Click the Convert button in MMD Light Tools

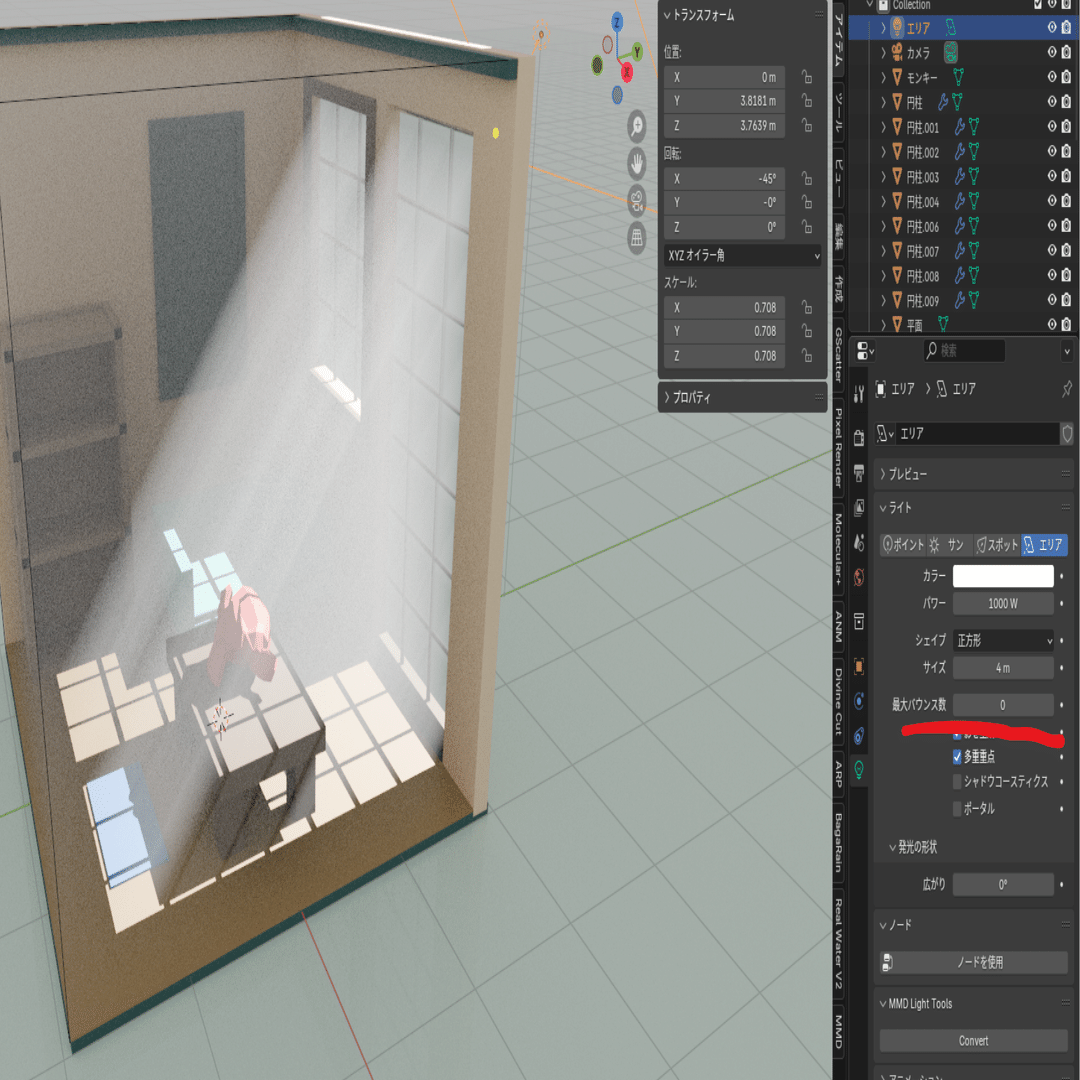[974, 1041]
